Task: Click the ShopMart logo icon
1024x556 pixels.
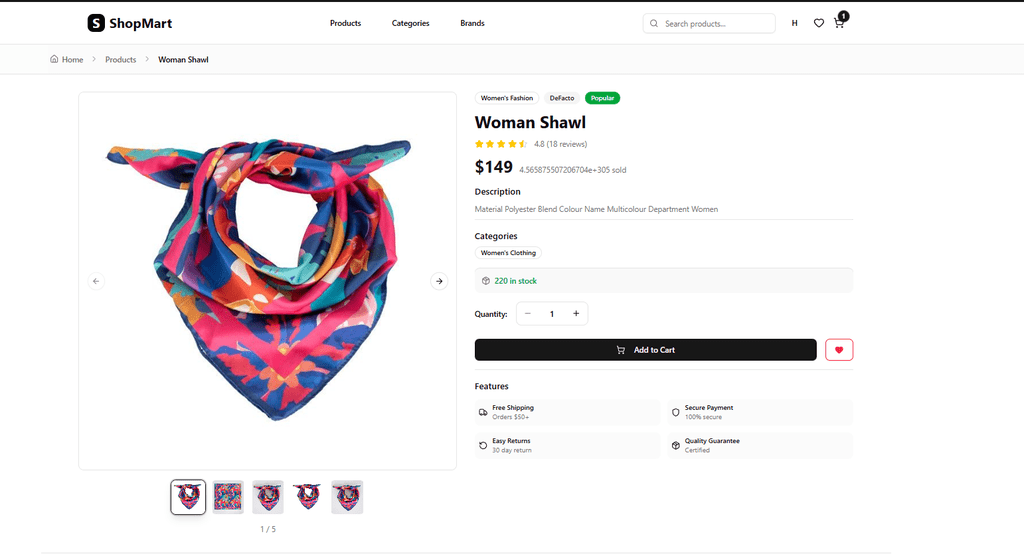Action: tap(96, 23)
